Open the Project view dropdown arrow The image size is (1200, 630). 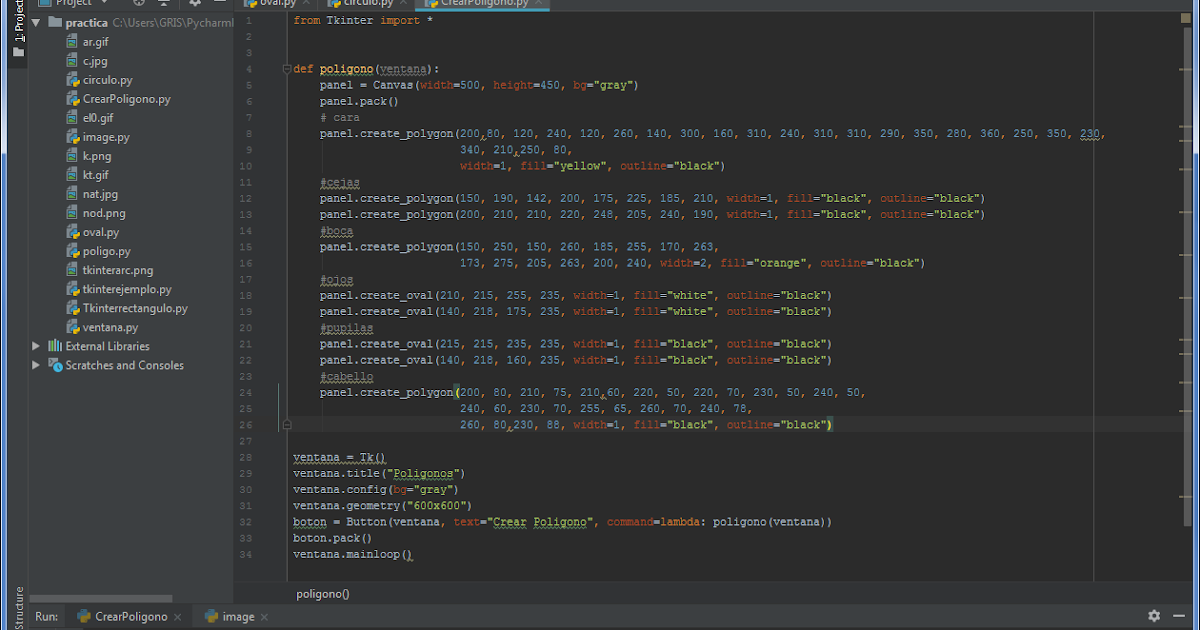click(104, 5)
